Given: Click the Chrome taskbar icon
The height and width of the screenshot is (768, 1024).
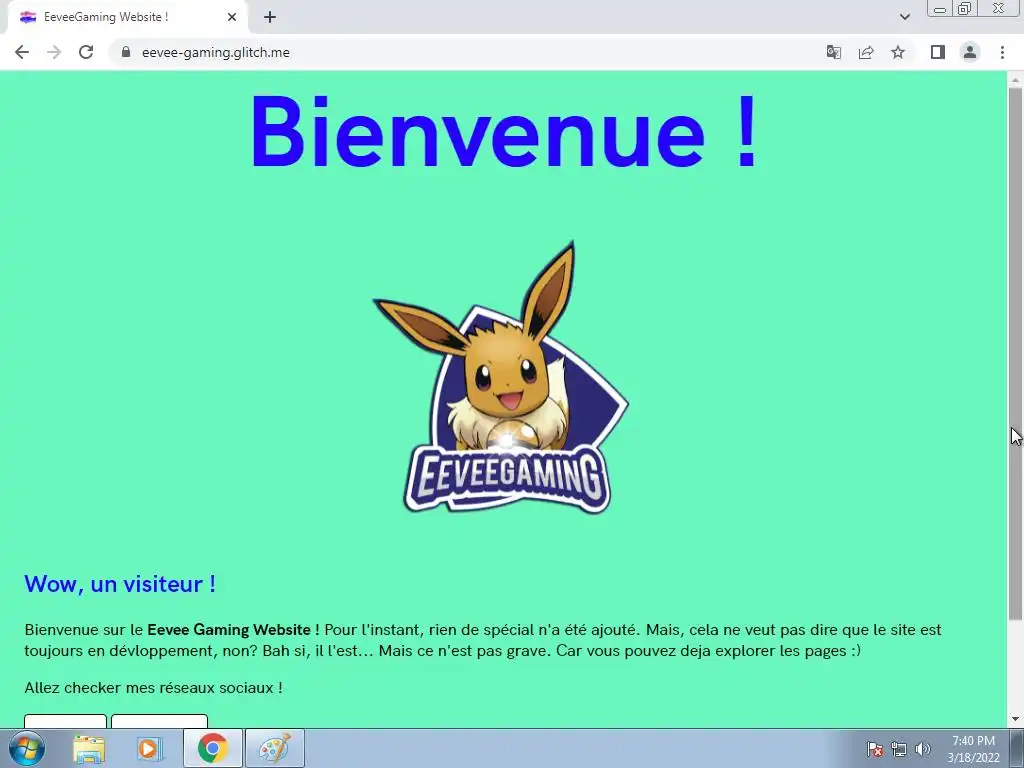Looking at the screenshot, I should click(x=213, y=748).
